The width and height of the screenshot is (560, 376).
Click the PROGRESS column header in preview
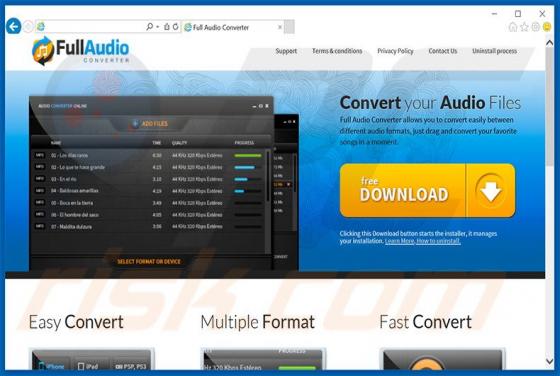(x=244, y=143)
